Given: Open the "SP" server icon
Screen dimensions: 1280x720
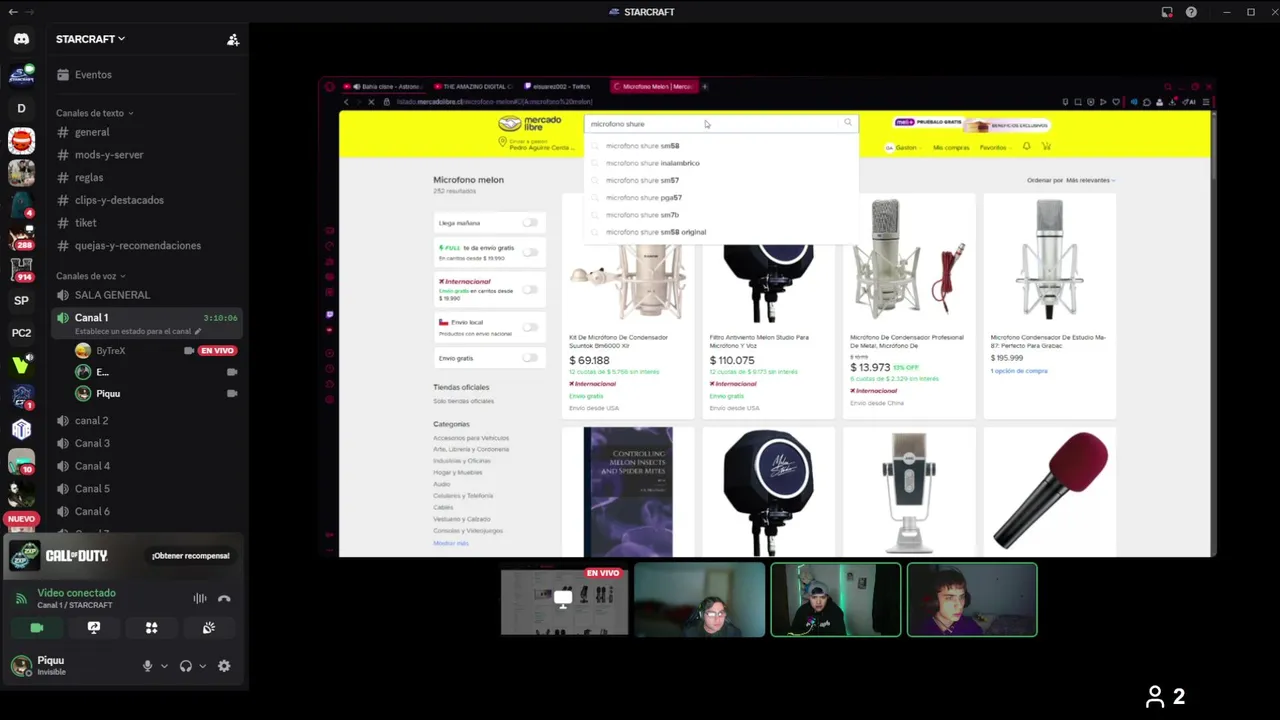Looking at the screenshot, I should pyautogui.click(x=21, y=300).
